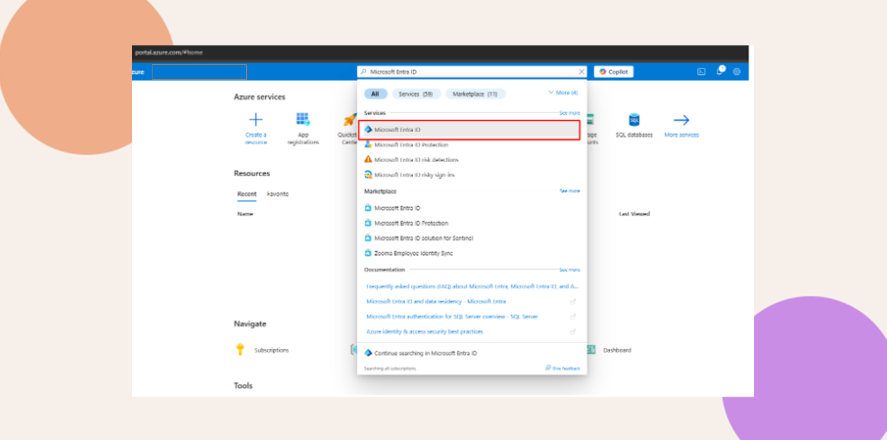This screenshot has height=440, width=887.
Task: Open SQL databases from Azure services
Action: pos(634,126)
